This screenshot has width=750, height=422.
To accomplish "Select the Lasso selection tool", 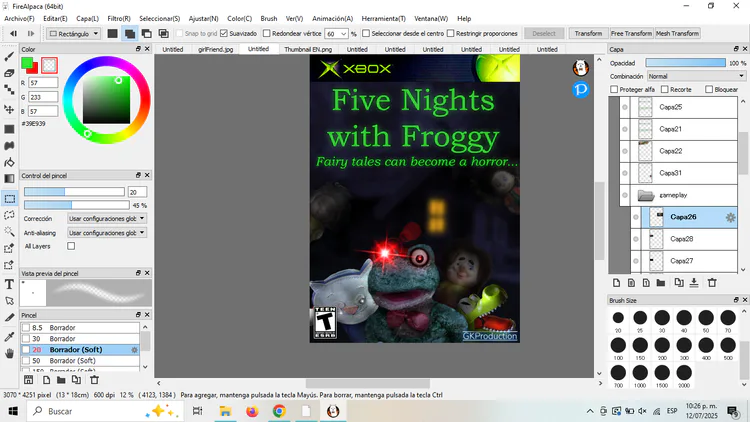I will [x=9, y=215].
